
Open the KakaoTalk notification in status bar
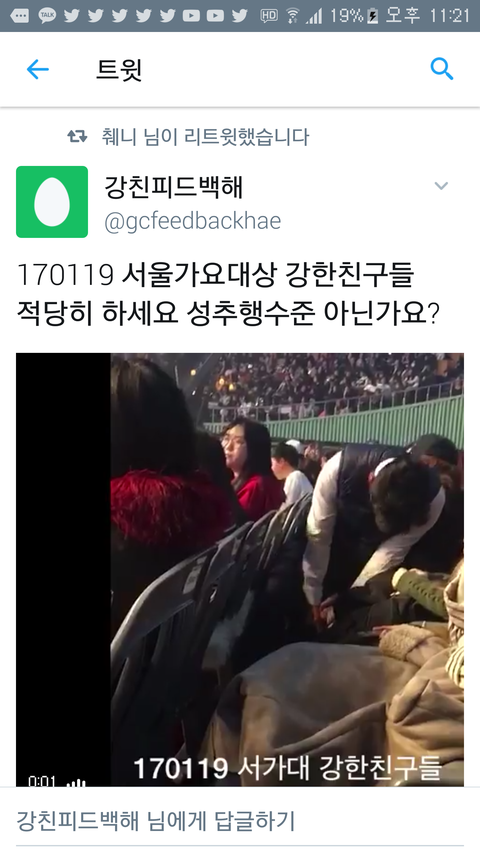coord(47,16)
